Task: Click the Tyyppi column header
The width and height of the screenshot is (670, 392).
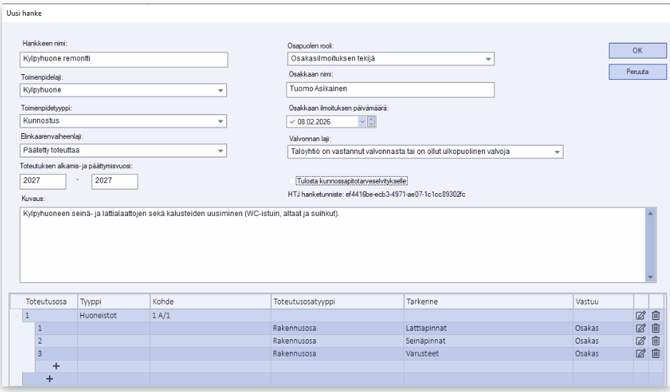Action: pos(114,302)
